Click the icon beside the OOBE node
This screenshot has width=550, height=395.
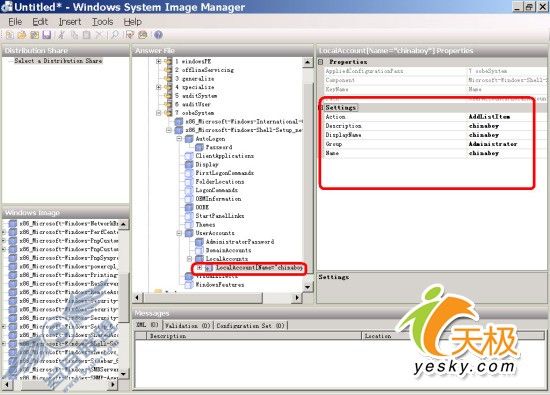(189, 207)
